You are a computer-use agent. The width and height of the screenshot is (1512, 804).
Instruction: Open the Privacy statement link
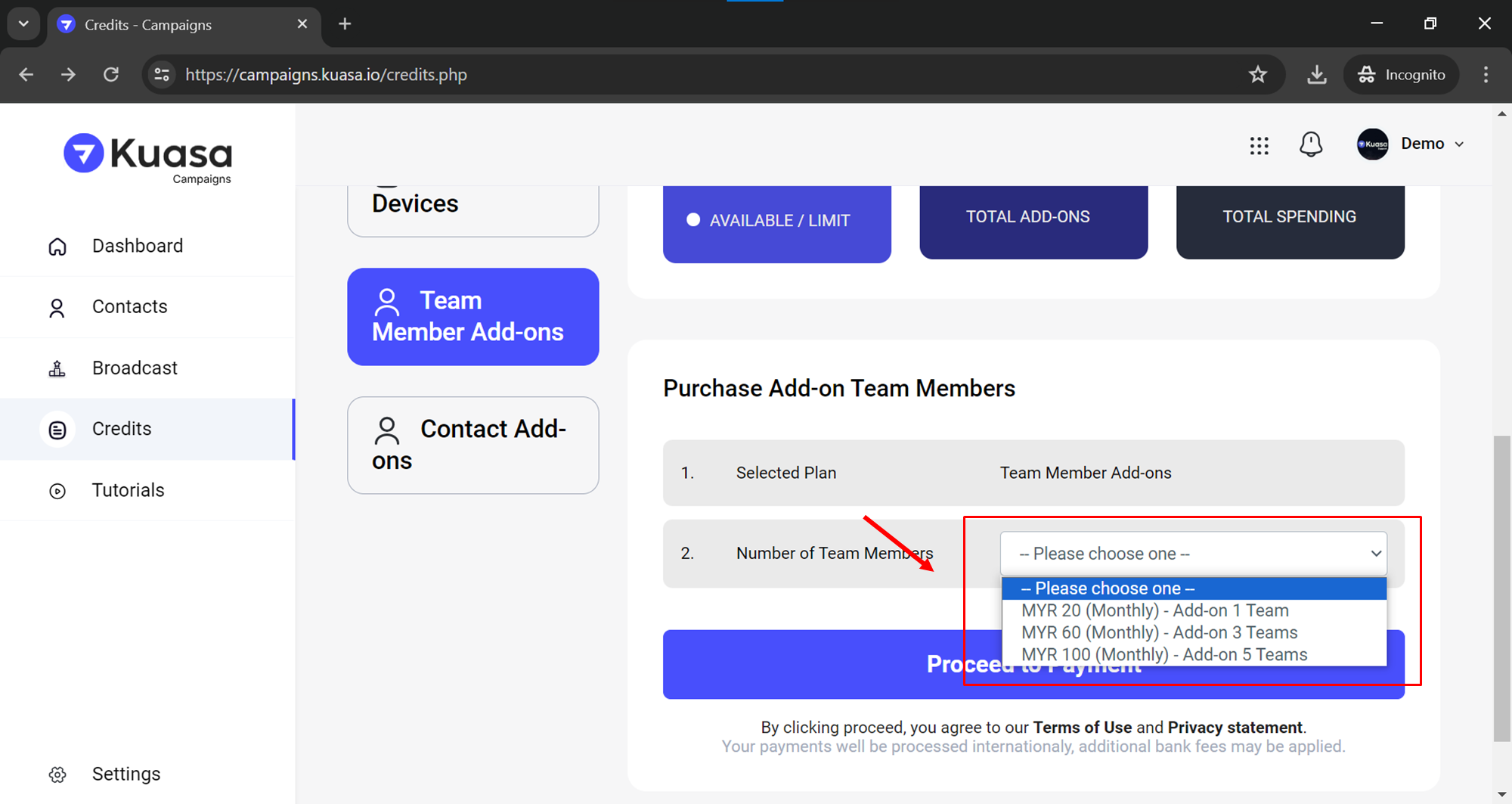pyautogui.click(x=1235, y=727)
